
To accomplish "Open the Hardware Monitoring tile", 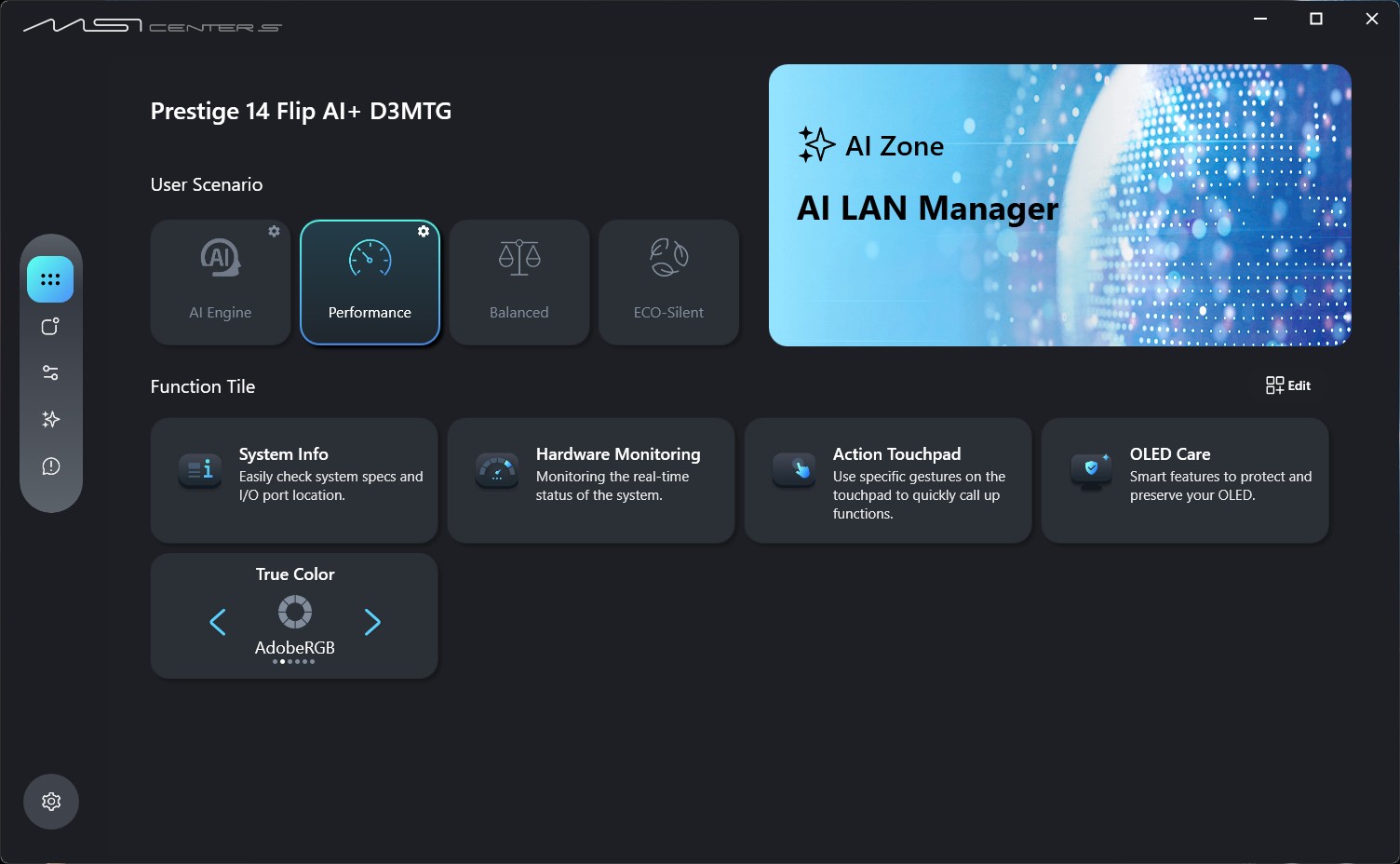I will coord(590,479).
